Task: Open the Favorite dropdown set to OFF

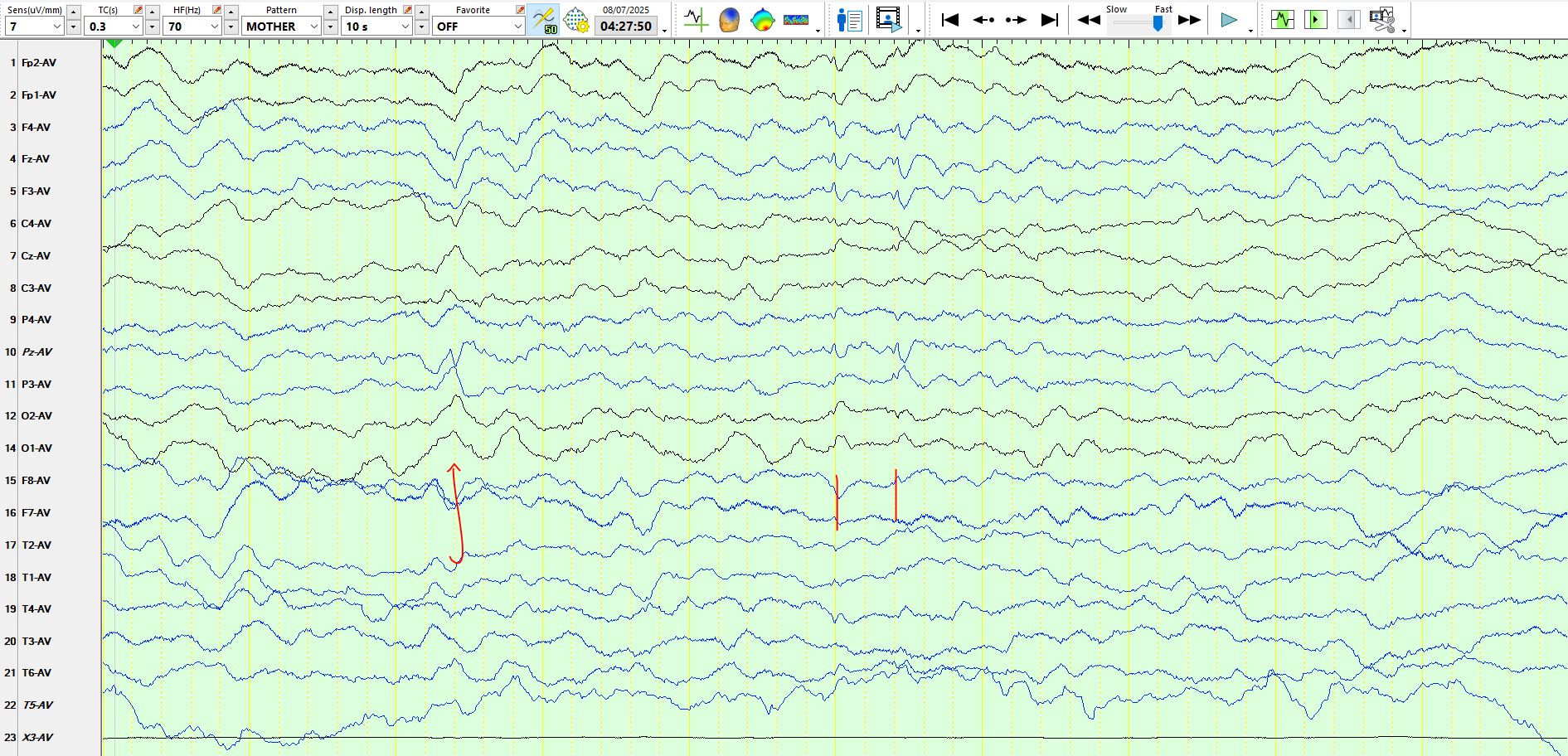Action: tap(517, 27)
